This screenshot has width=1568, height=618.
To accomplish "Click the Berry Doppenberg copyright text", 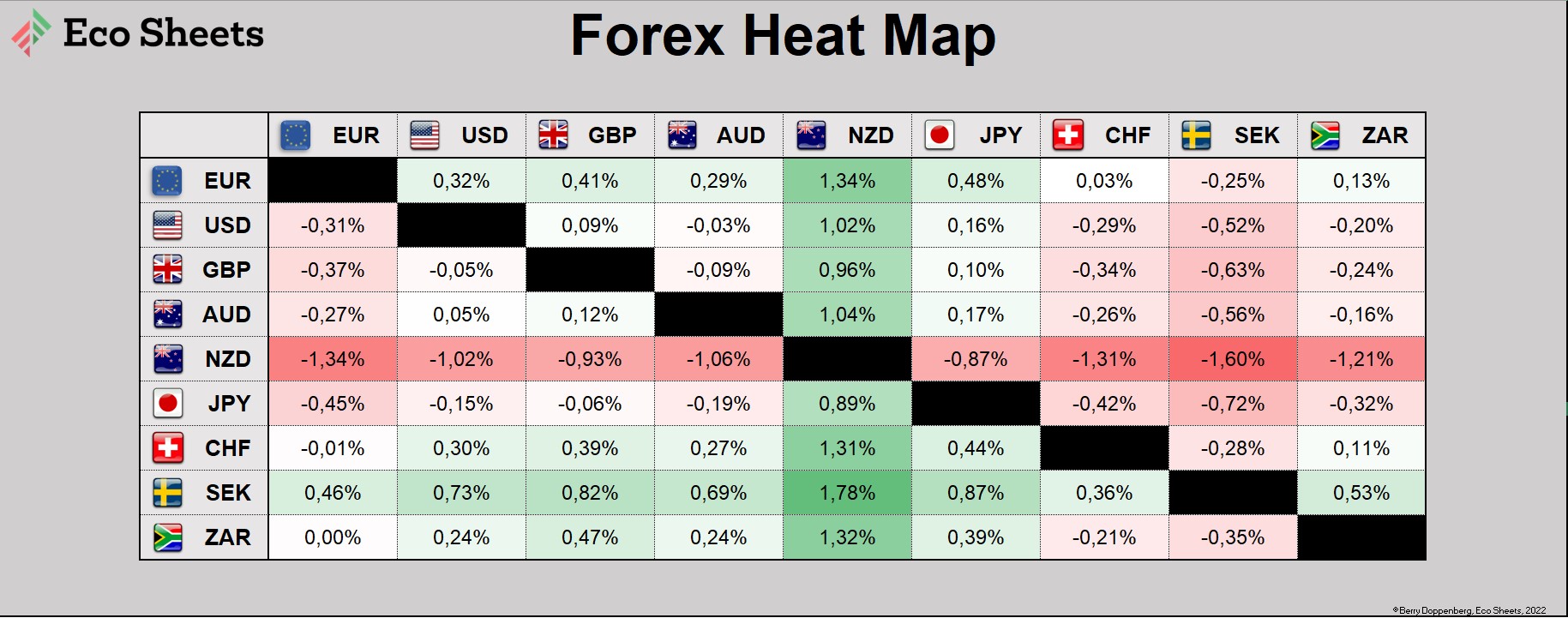I will 1469,610.
